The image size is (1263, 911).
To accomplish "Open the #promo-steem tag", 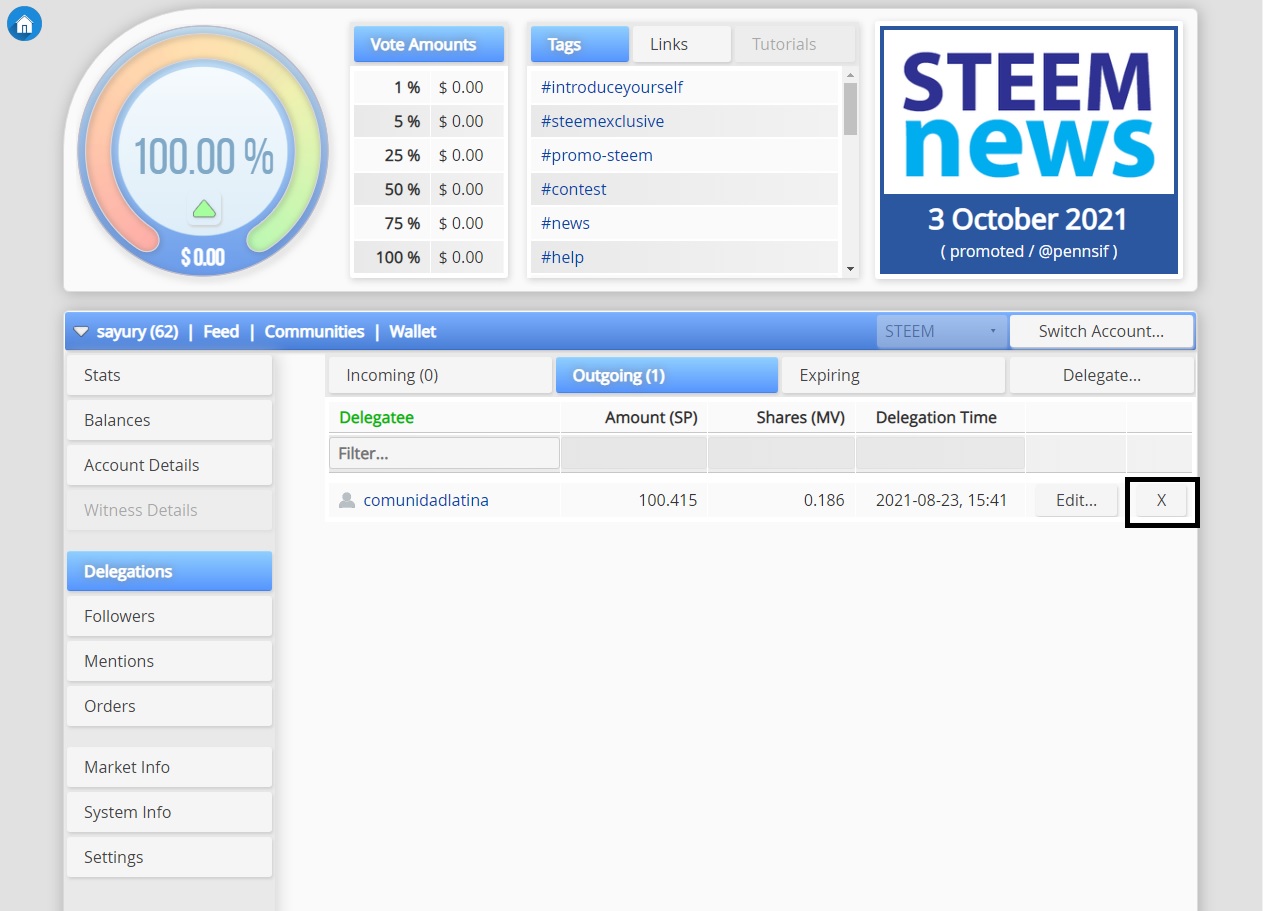I will 597,155.
